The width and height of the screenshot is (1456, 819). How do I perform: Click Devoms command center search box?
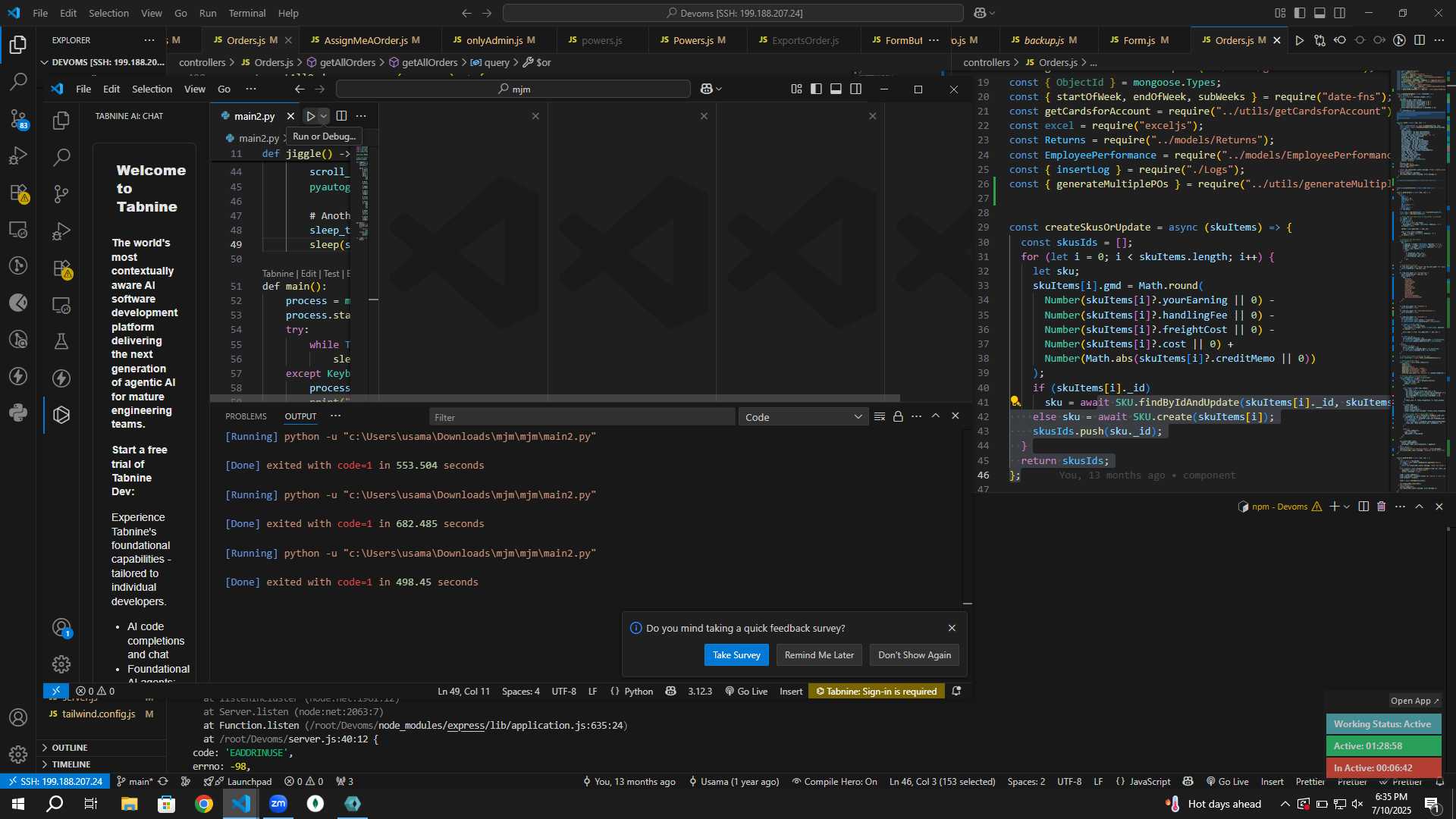pos(733,13)
